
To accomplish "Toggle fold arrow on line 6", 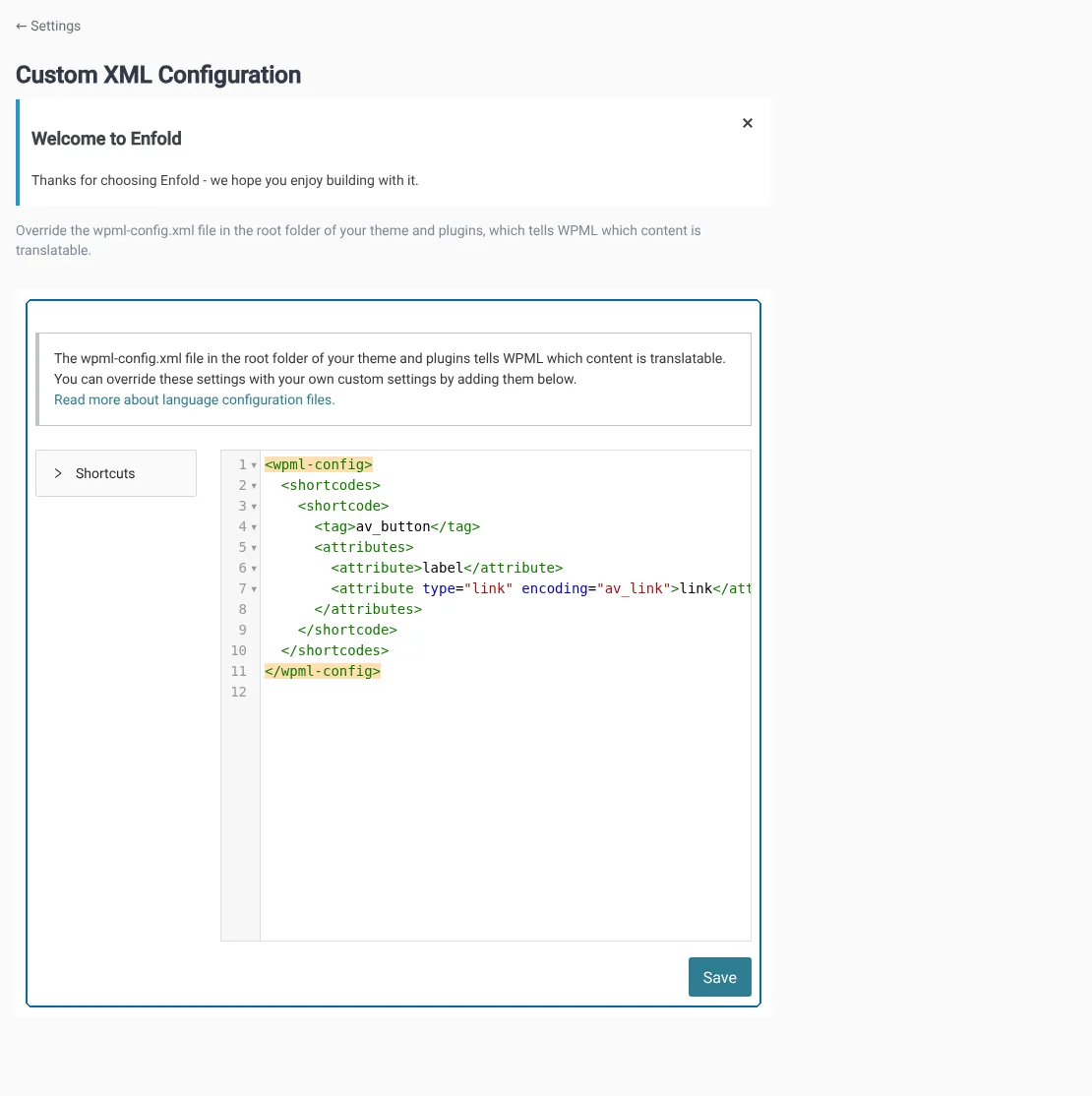I will pyautogui.click(x=254, y=569).
